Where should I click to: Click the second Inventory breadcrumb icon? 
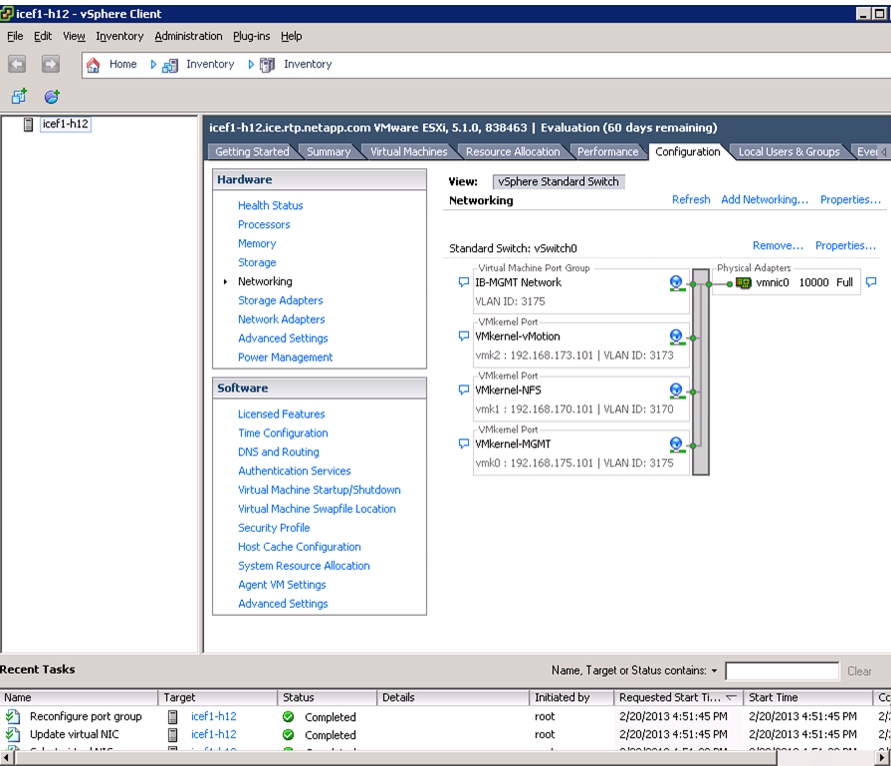[x=267, y=65]
